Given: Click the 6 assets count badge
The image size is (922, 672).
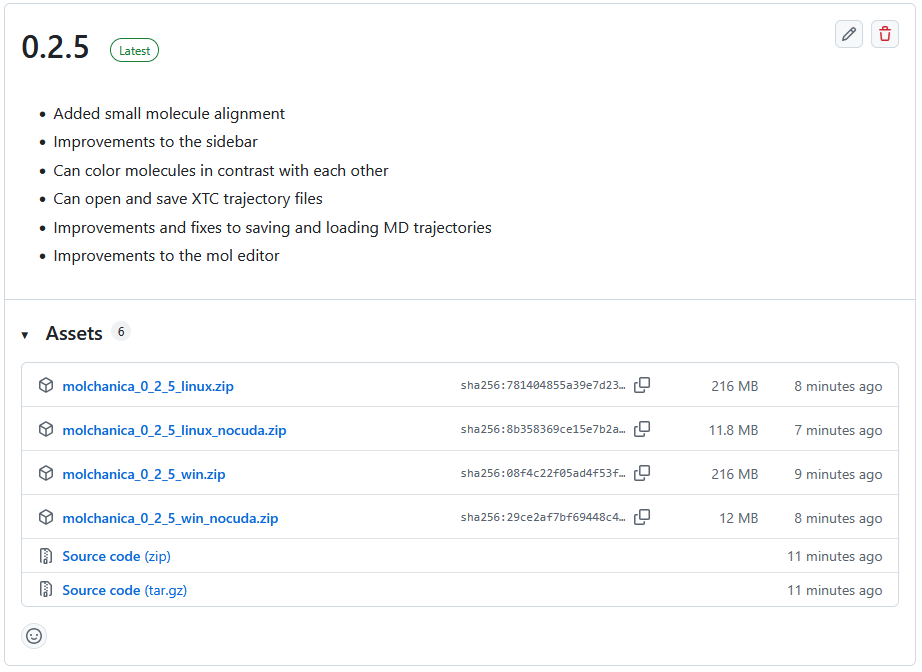Looking at the screenshot, I should click(x=121, y=331).
